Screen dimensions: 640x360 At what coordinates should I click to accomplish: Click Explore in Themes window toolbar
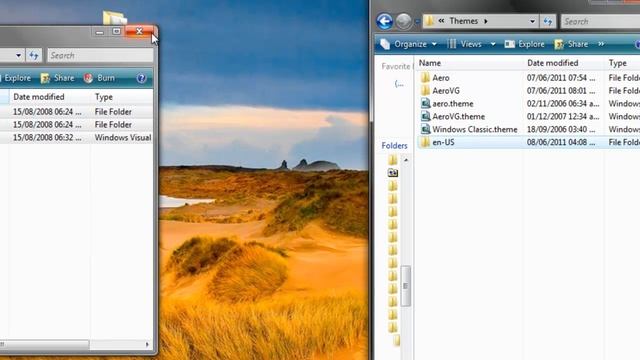524,44
